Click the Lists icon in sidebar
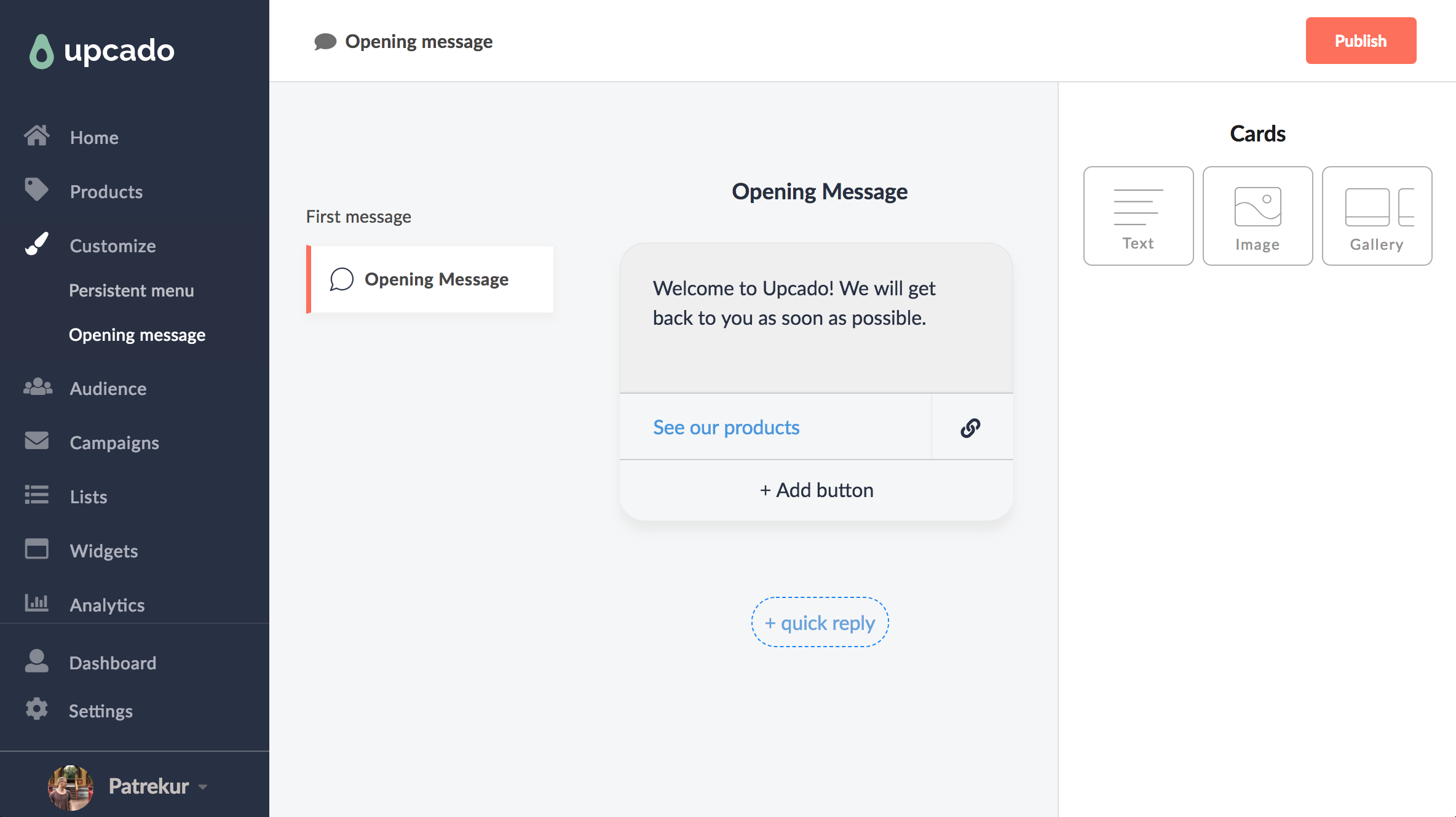This screenshot has height=817, width=1456. 37,495
